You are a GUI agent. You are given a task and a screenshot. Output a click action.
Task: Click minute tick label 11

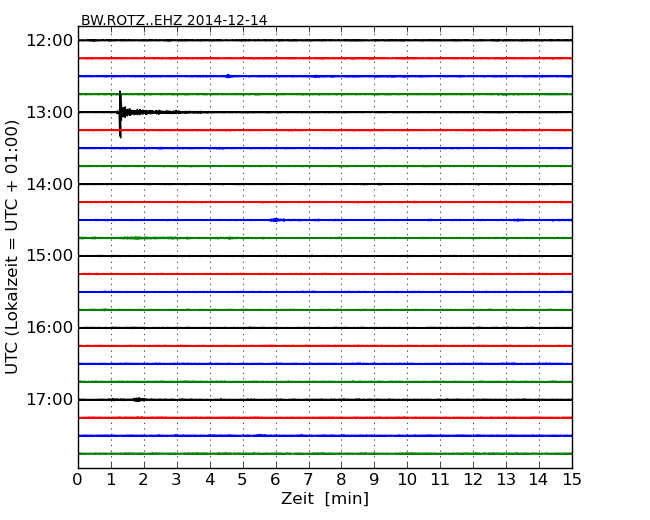440,480
